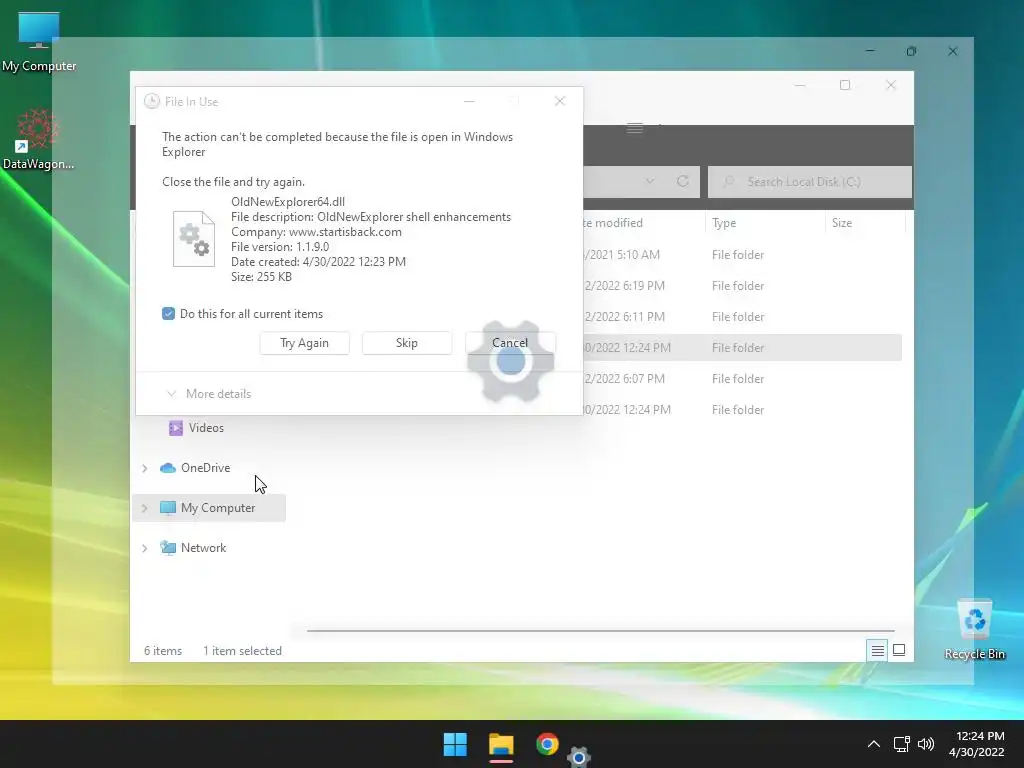Open My Computer desktop icon
Image resolution: width=1024 pixels, height=768 pixels.
pyautogui.click(x=39, y=41)
